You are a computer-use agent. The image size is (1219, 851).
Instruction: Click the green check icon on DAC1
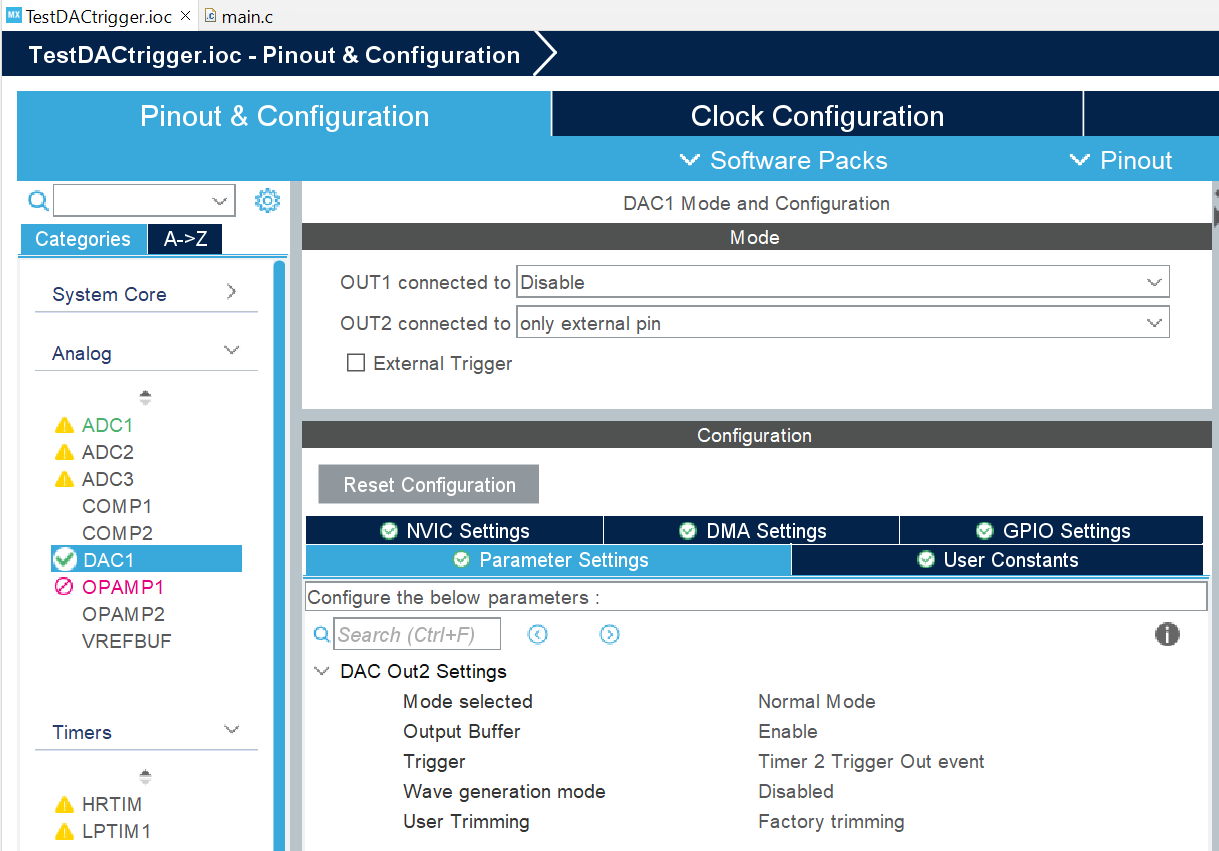63,558
